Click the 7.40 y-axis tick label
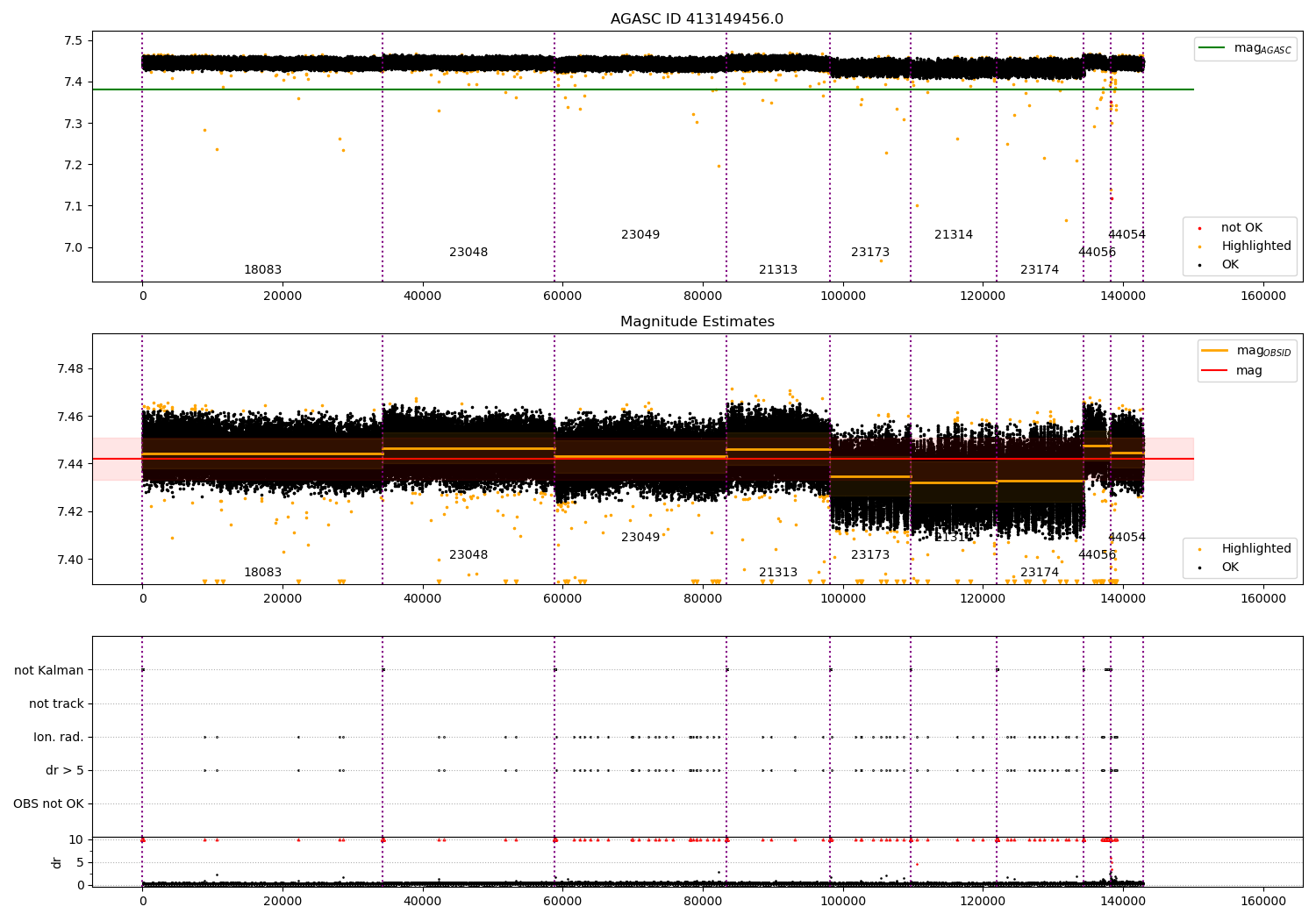Viewport: 1316px width, 921px height. (x=70, y=560)
